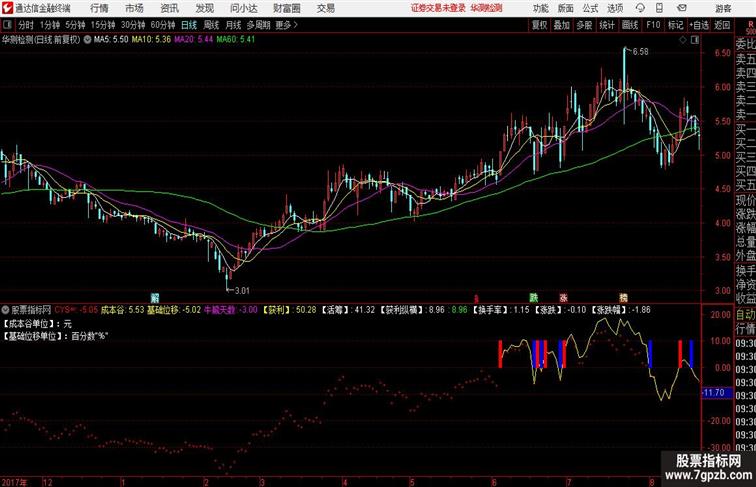Open the 行情 menu

point(99,8)
